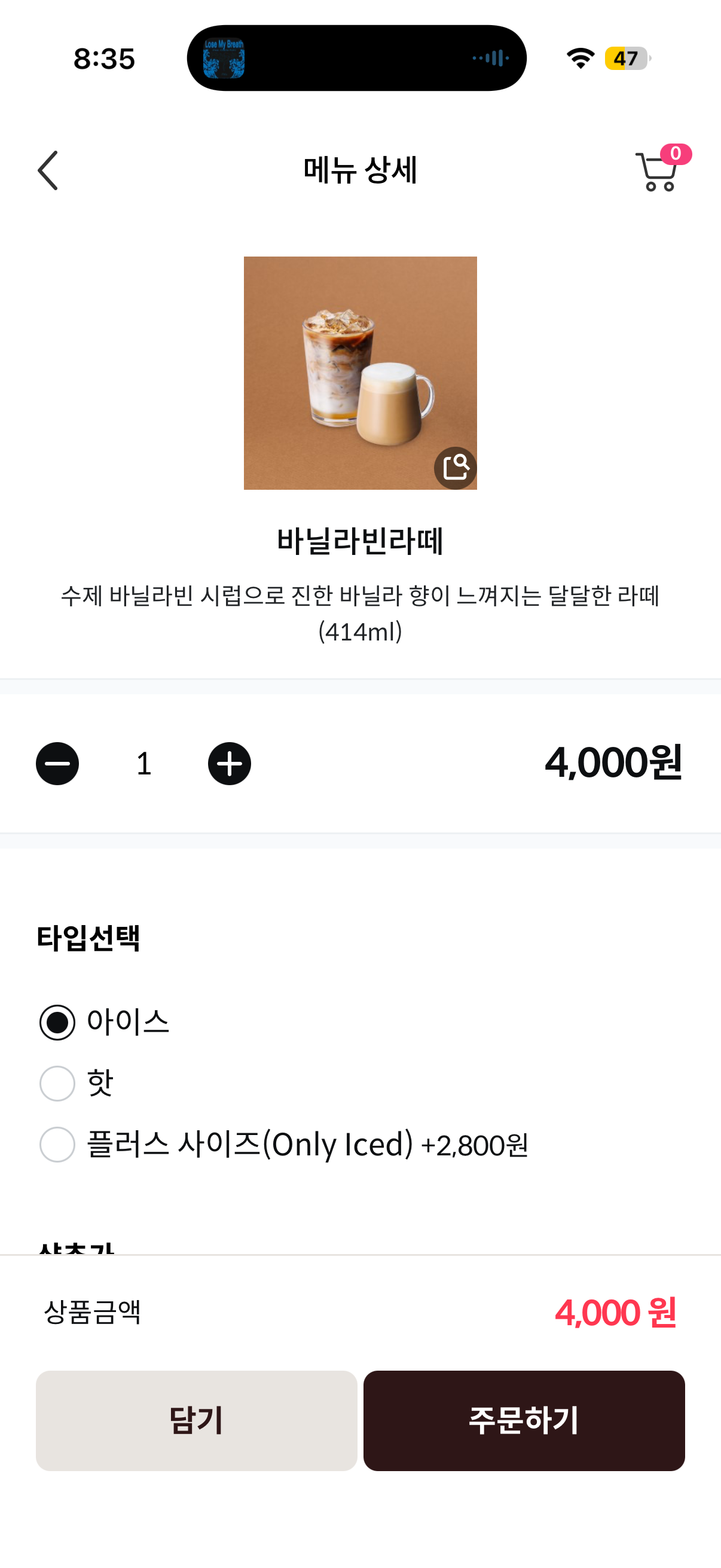The image size is (721, 1568).
Task: Tap the 담기 button
Action: pos(196,1420)
